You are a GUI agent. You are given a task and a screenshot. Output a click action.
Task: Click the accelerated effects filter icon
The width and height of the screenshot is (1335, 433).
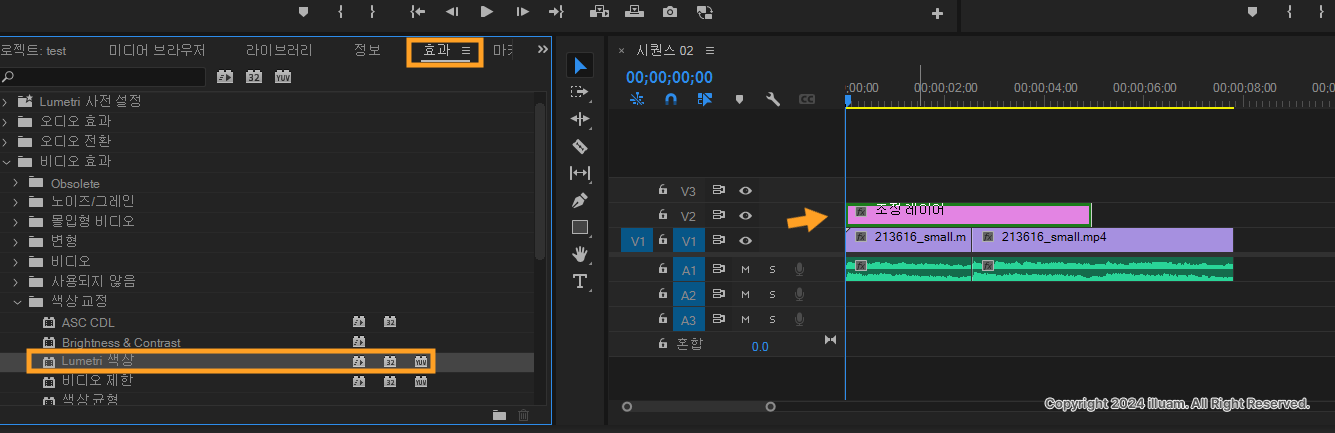pos(225,76)
